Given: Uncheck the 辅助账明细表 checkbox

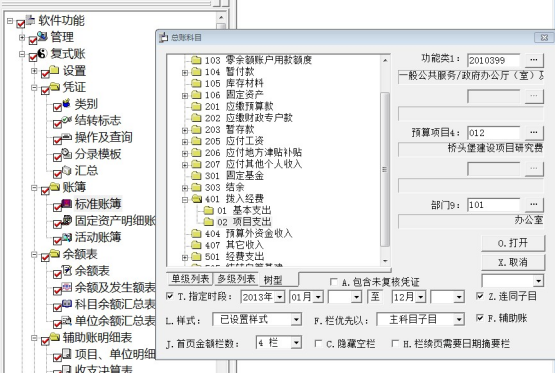Looking at the screenshot, I should point(45,341).
